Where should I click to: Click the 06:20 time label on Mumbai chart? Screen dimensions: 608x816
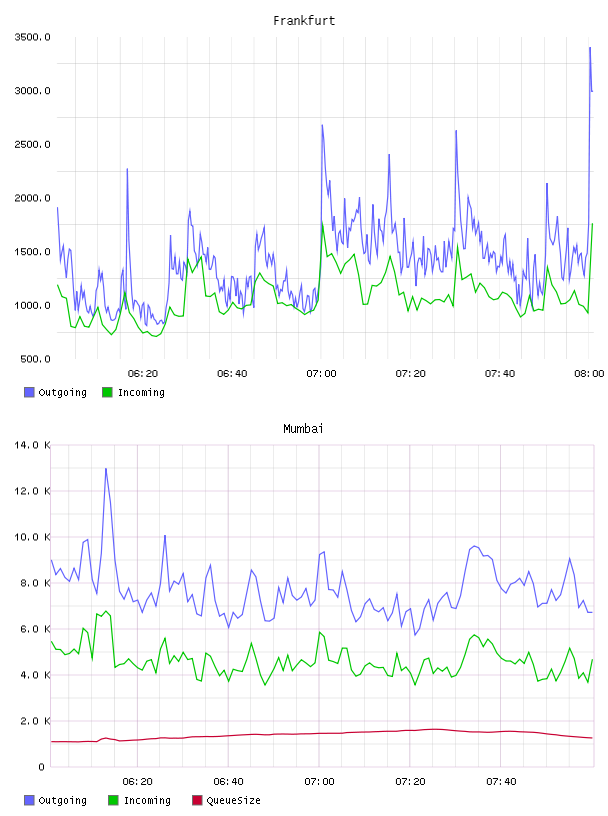click(137, 782)
